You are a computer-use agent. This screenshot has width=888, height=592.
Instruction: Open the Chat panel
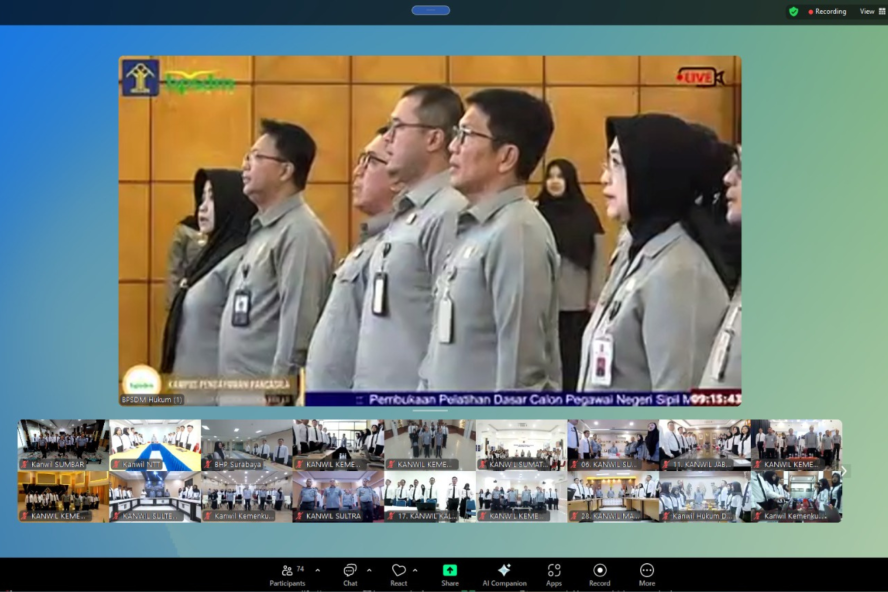point(350,573)
